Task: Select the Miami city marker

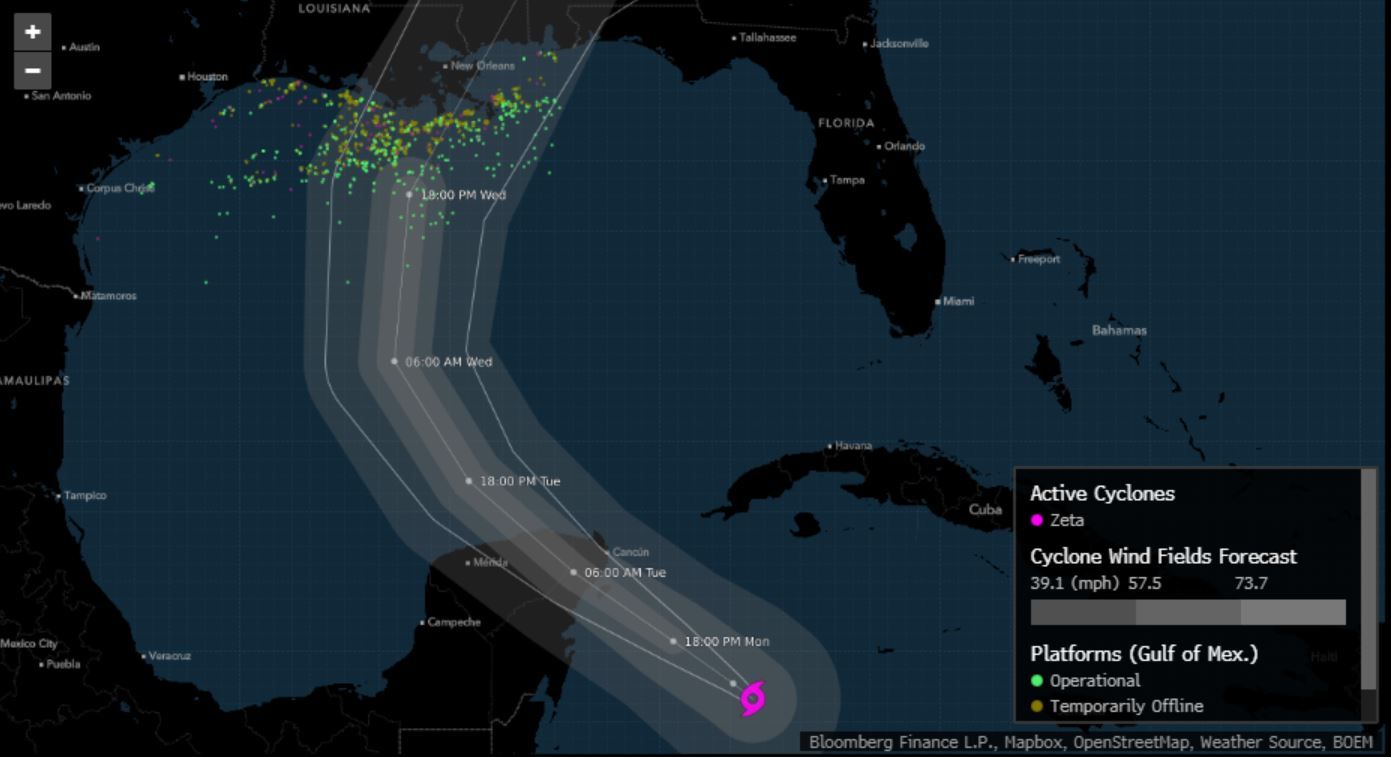Action: pyautogui.click(x=938, y=301)
